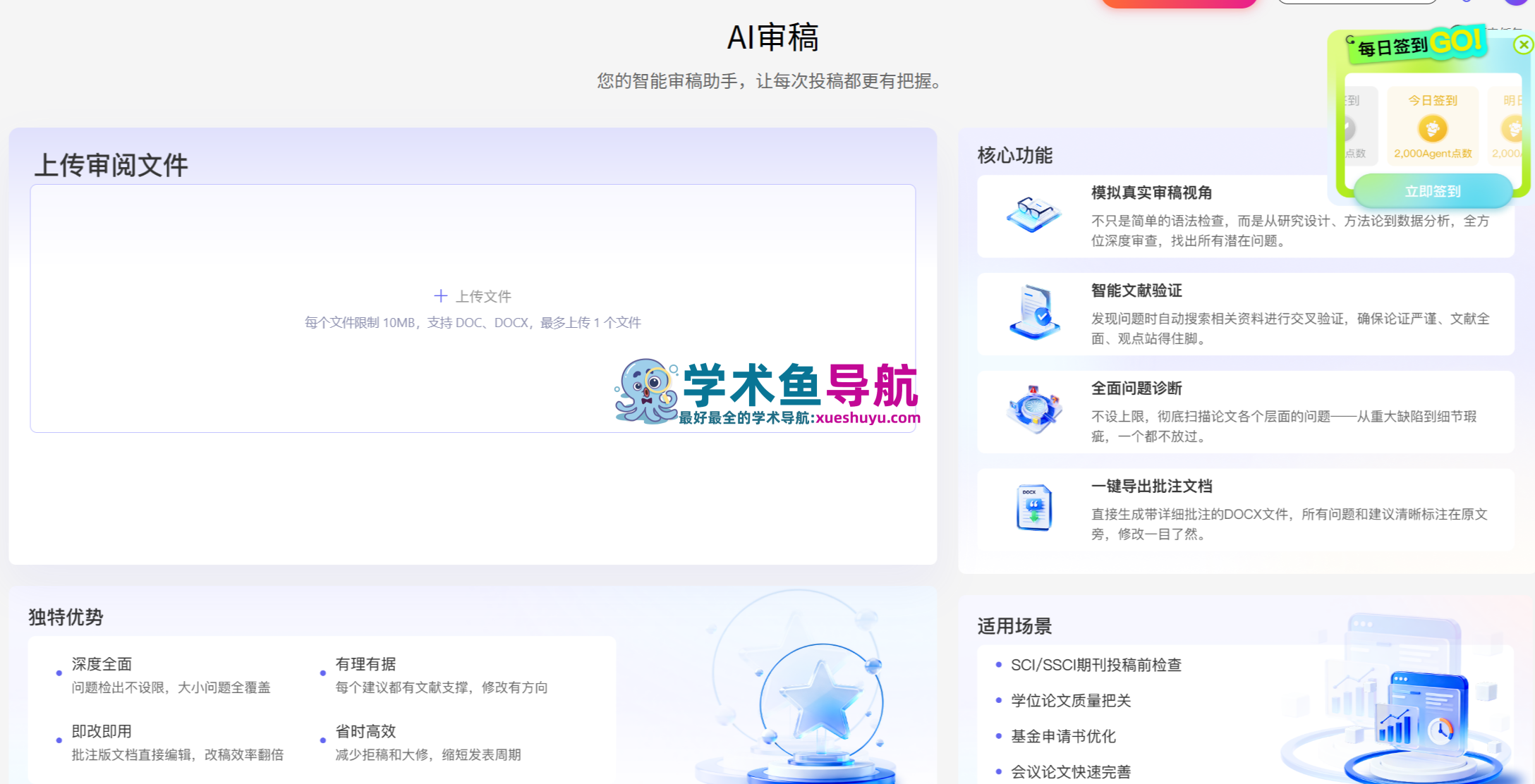Click the golden Agent coin icon under 今日签到

[x=1432, y=128]
